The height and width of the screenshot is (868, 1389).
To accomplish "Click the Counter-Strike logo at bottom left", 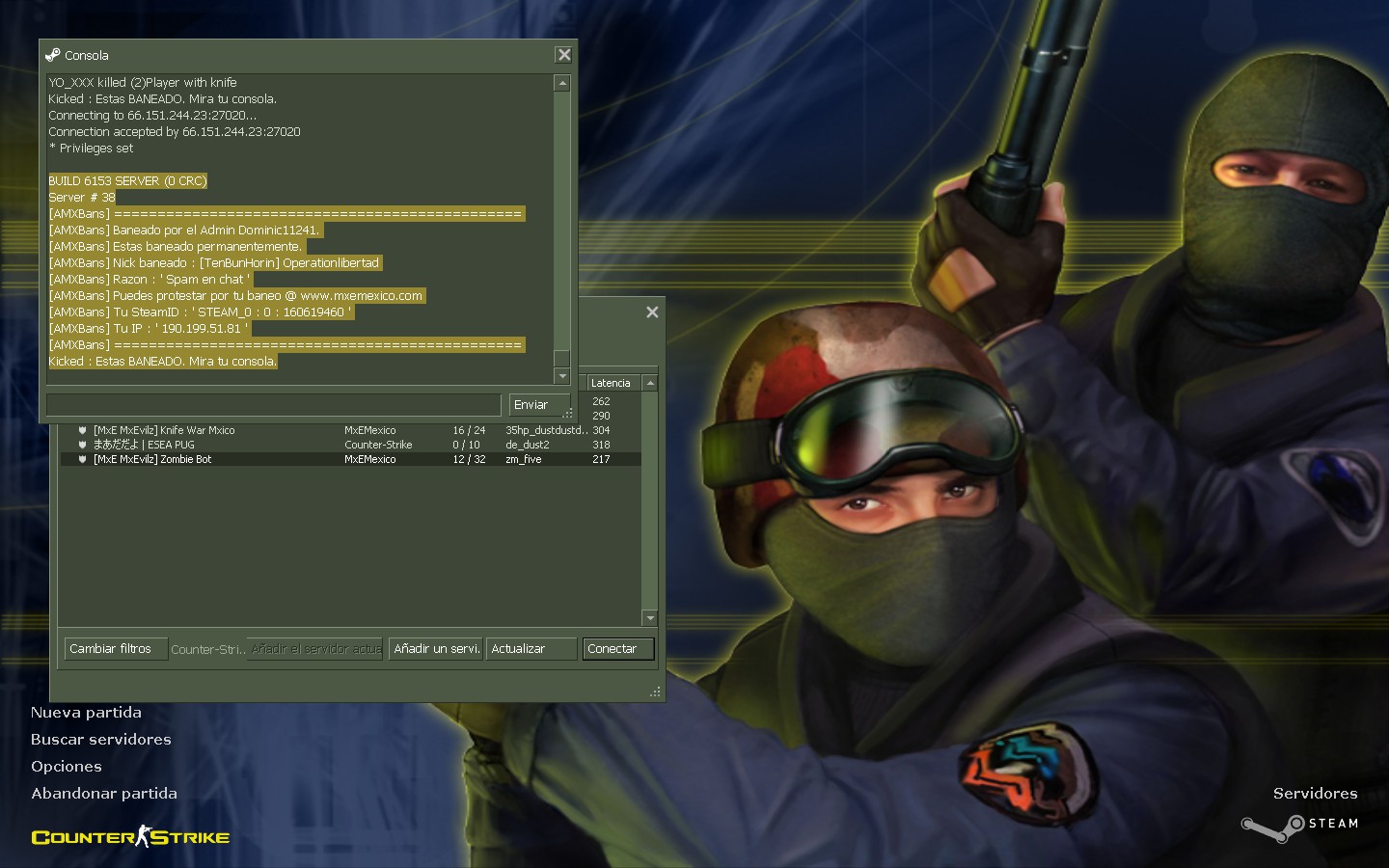I will click(x=130, y=836).
